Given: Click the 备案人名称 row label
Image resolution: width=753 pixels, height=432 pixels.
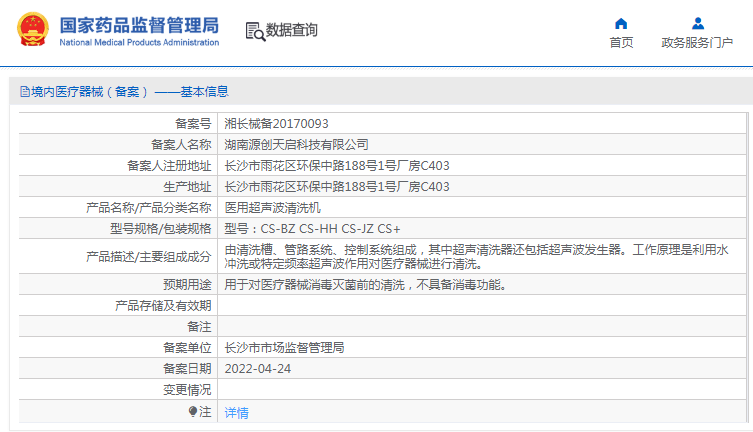Looking at the screenshot, I should 181,144.
